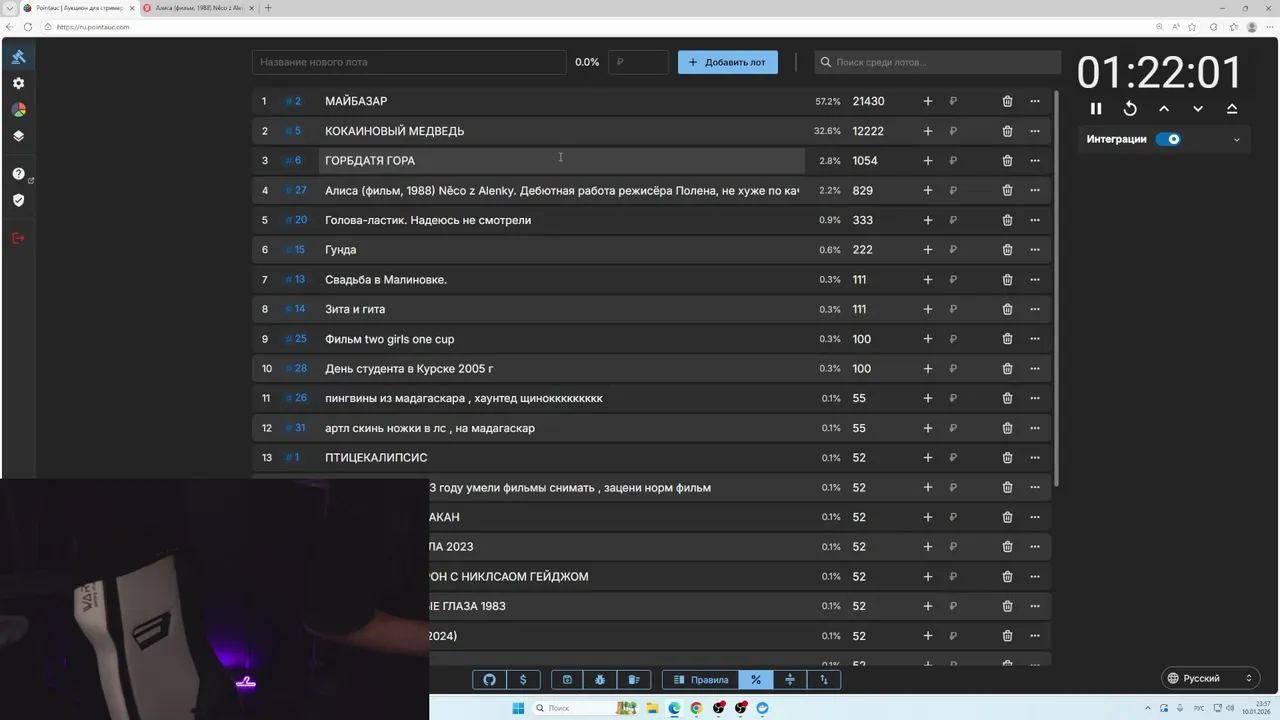
Task: Delete the Свадьба в Малиновке lot
Action: tap(1007, 279)
